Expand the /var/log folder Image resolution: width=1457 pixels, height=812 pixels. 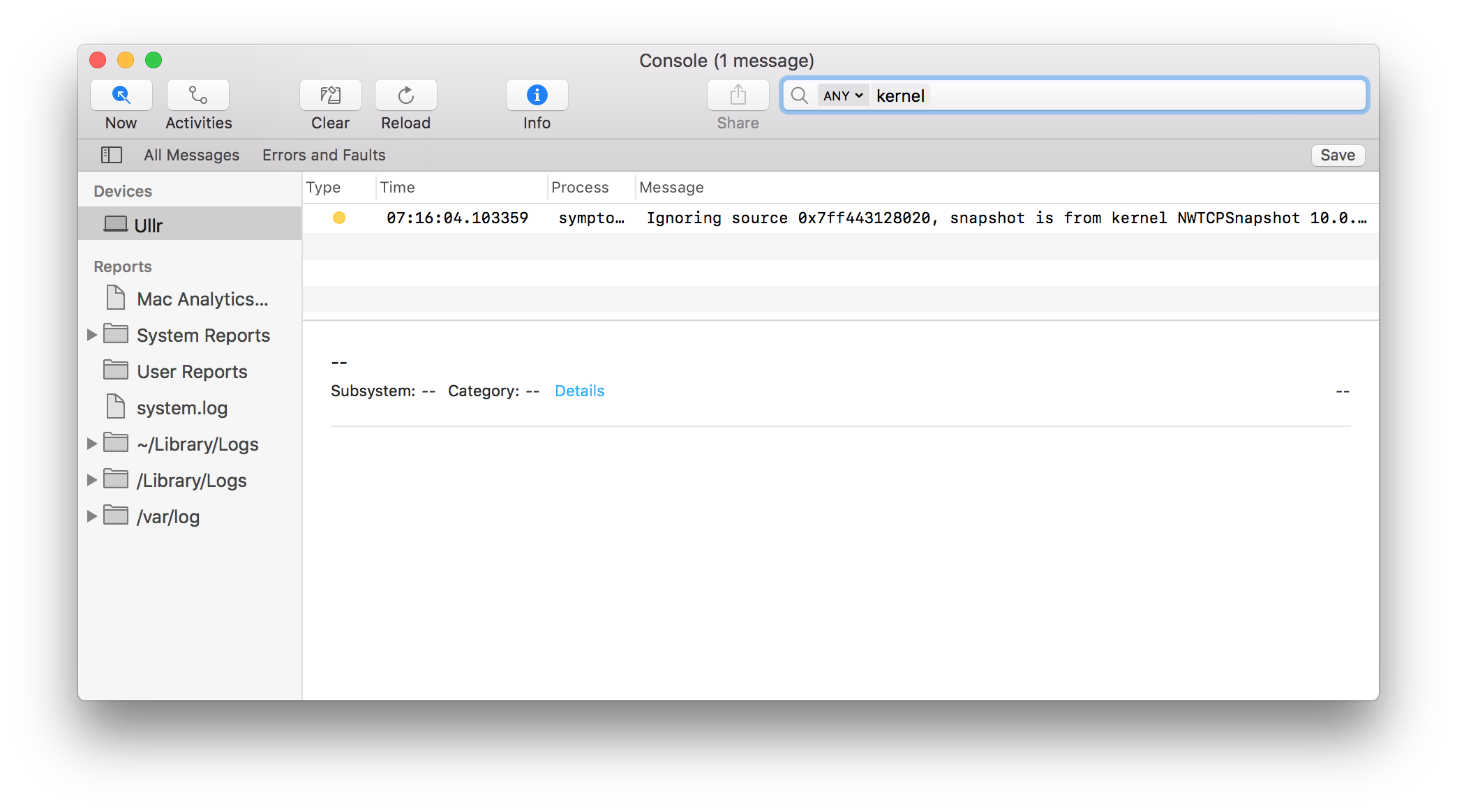[x=92, y=516]
